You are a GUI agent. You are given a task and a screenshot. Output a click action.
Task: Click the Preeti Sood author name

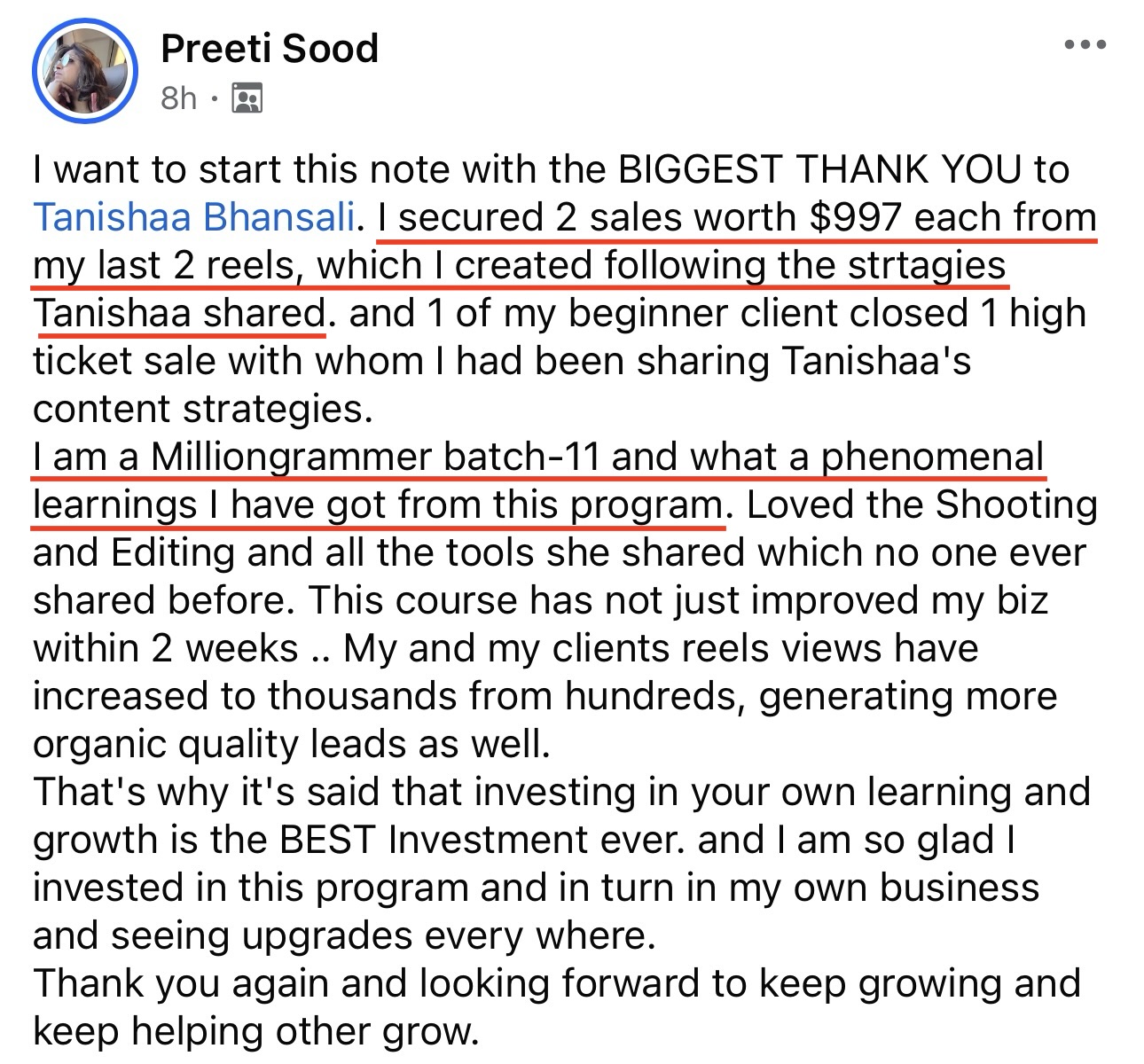(x=270, y=48)
